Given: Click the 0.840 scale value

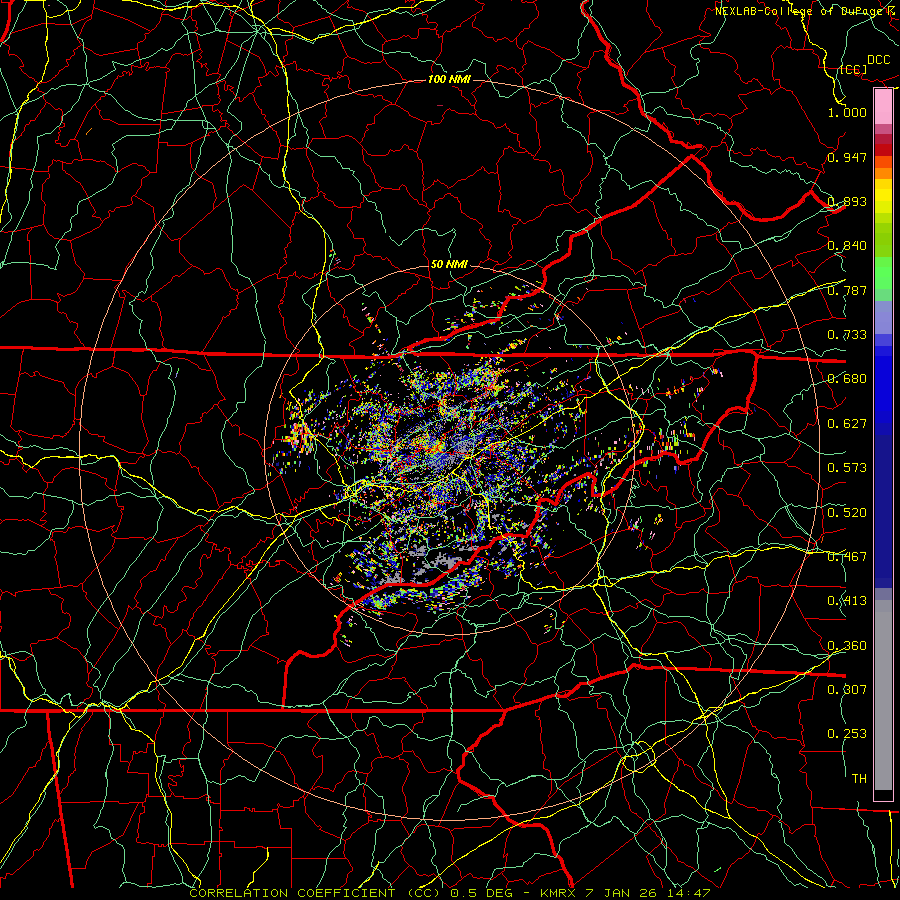Looking at the screenshot, I should point(847,246).
